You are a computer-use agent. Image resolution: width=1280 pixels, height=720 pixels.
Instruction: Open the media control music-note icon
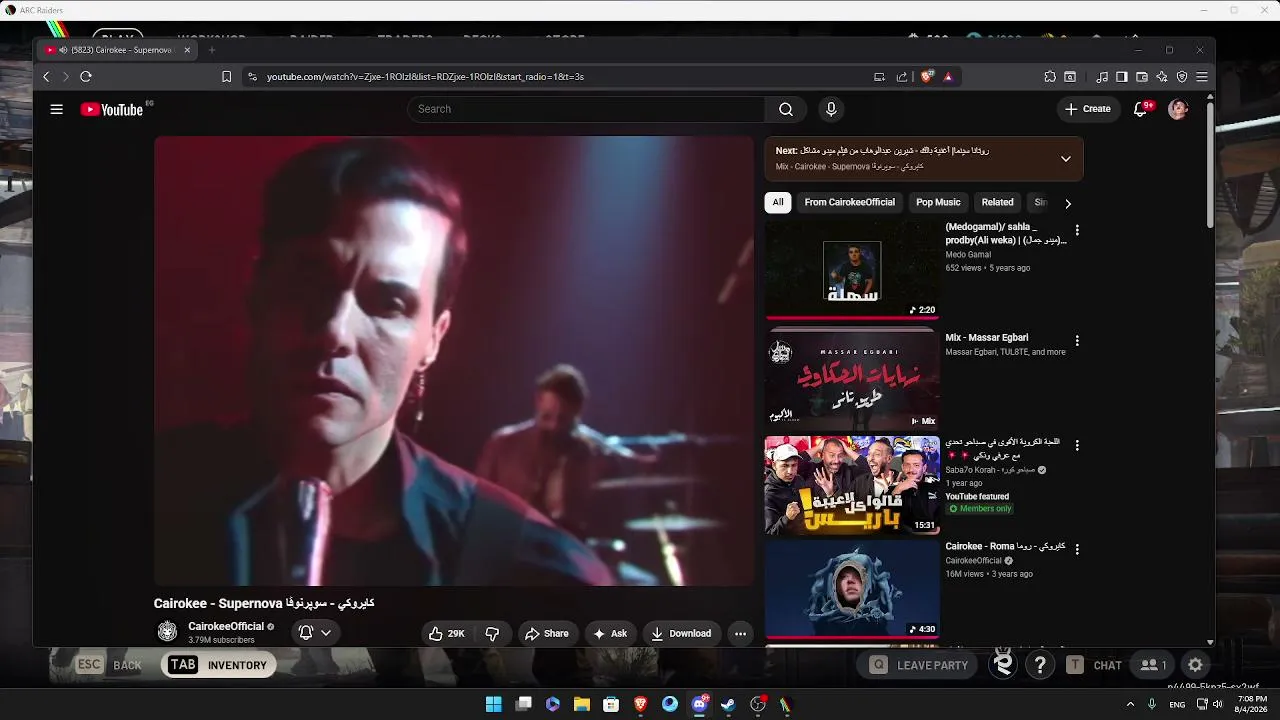tap(1102, 77)
